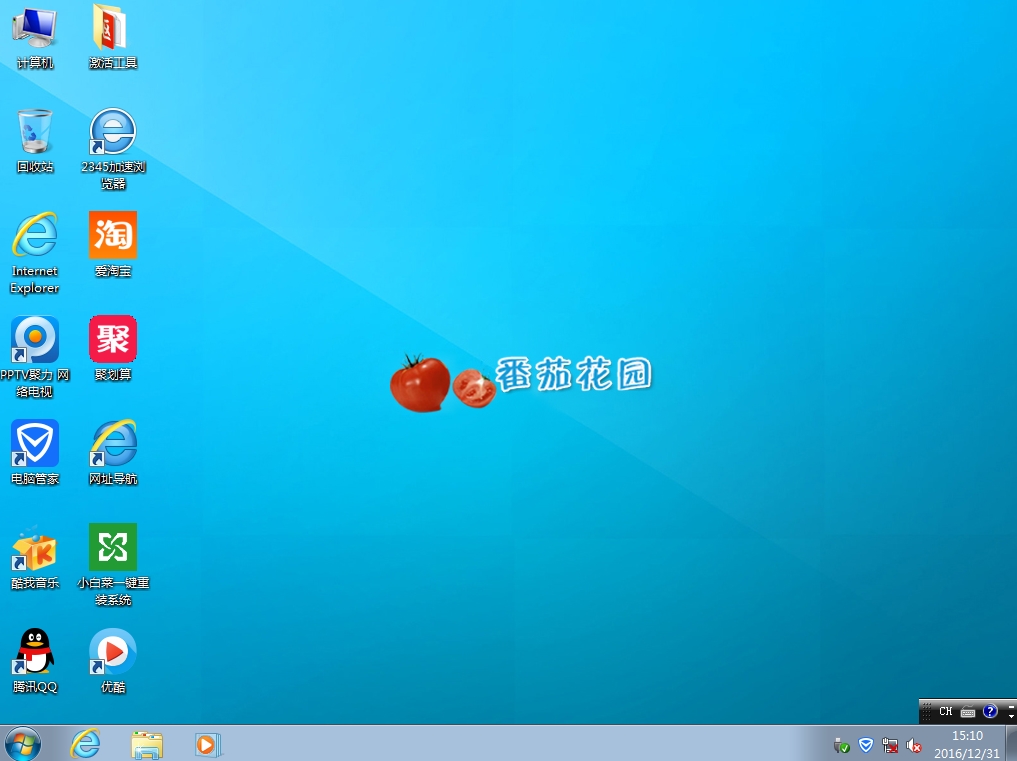Screen dimensions: 1017x761
Task: Open the 优酷 video shortcut
Action: click(113, 660)
